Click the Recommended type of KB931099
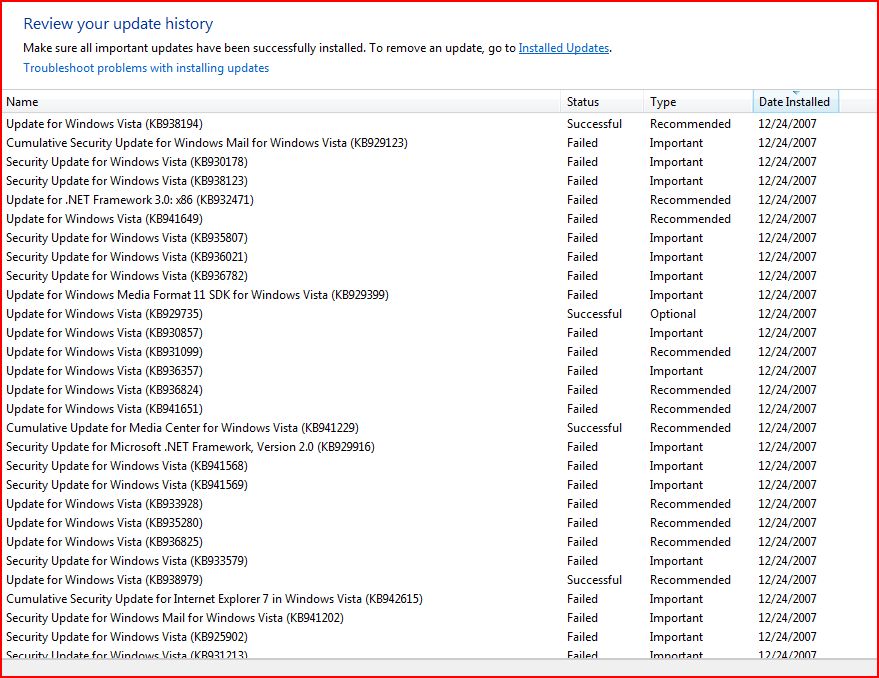 coord(690,352)
